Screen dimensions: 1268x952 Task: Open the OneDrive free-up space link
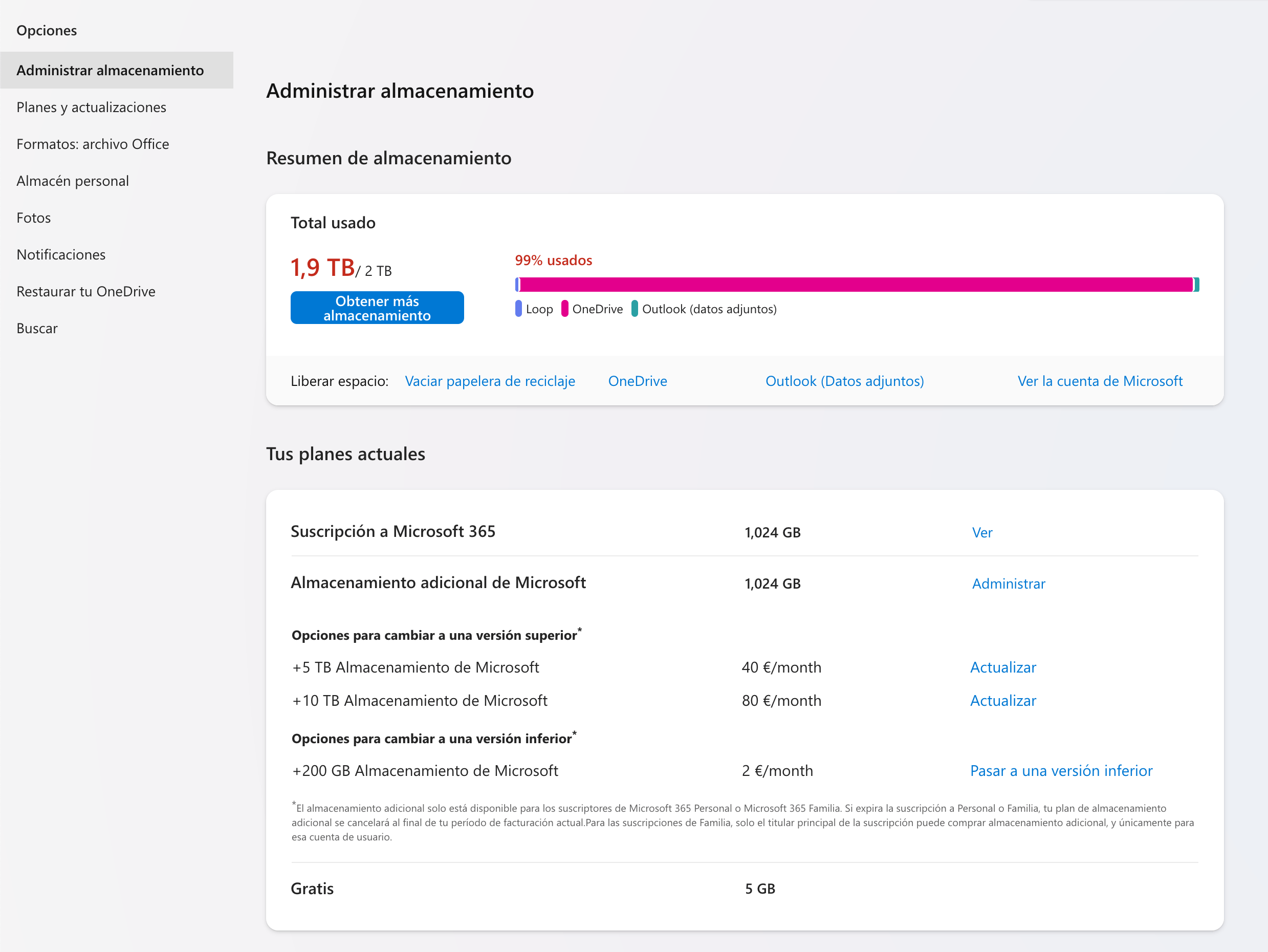(x=638, y=381)
